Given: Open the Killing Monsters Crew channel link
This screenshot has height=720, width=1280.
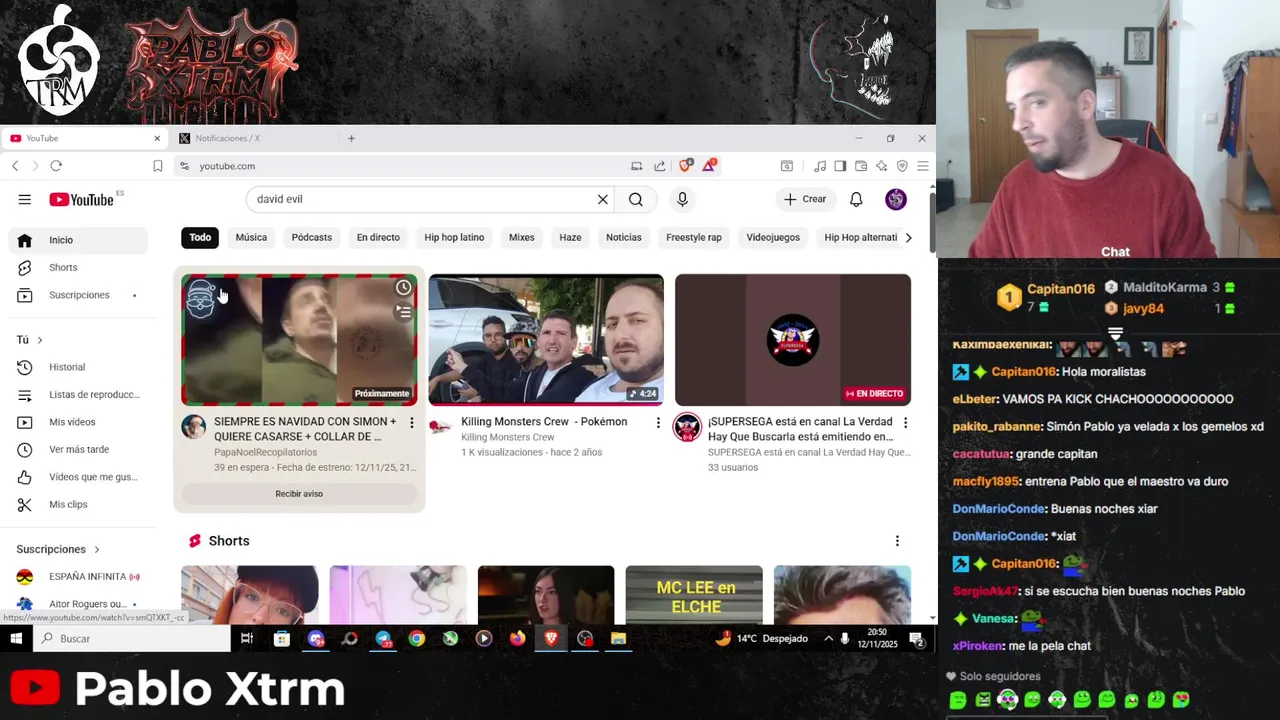Looking at the screenshot, I should (x=507, y=437).
